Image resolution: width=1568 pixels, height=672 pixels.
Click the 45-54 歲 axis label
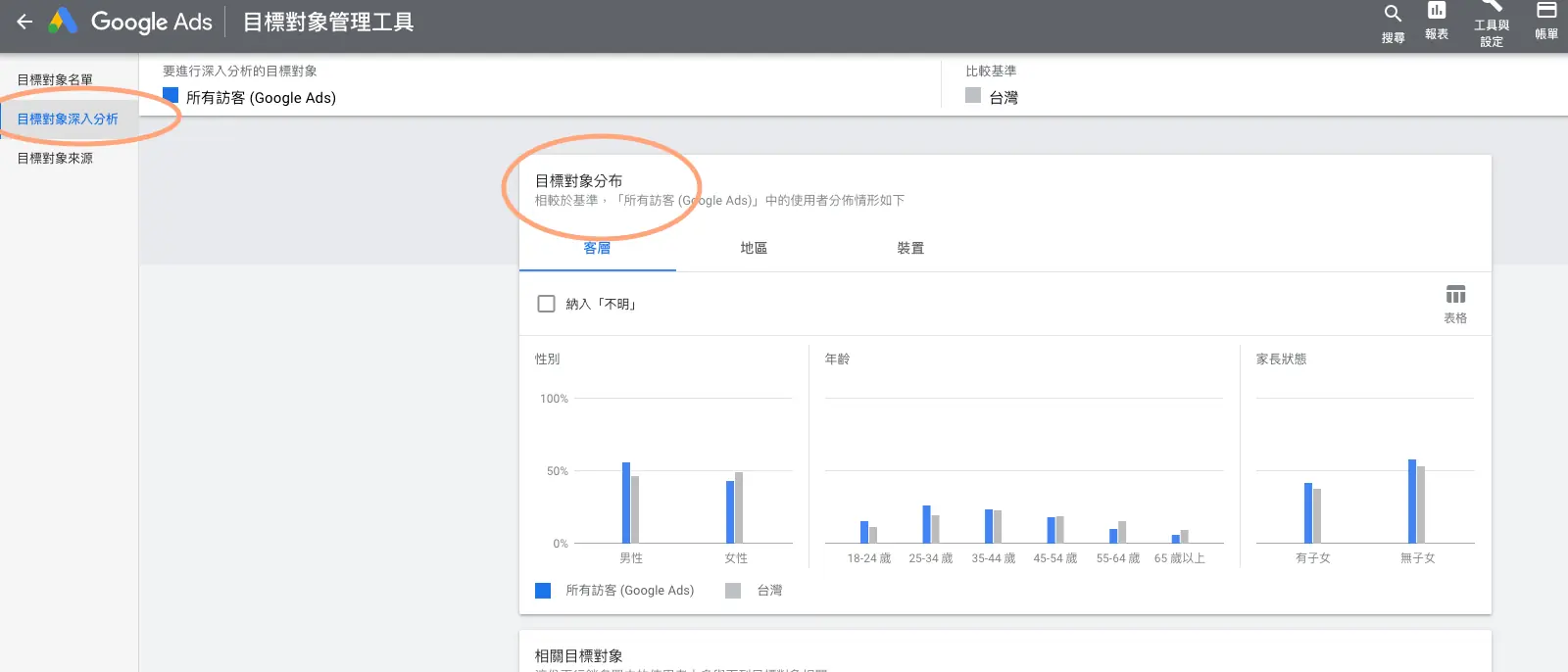click(x=1055, y=558)
